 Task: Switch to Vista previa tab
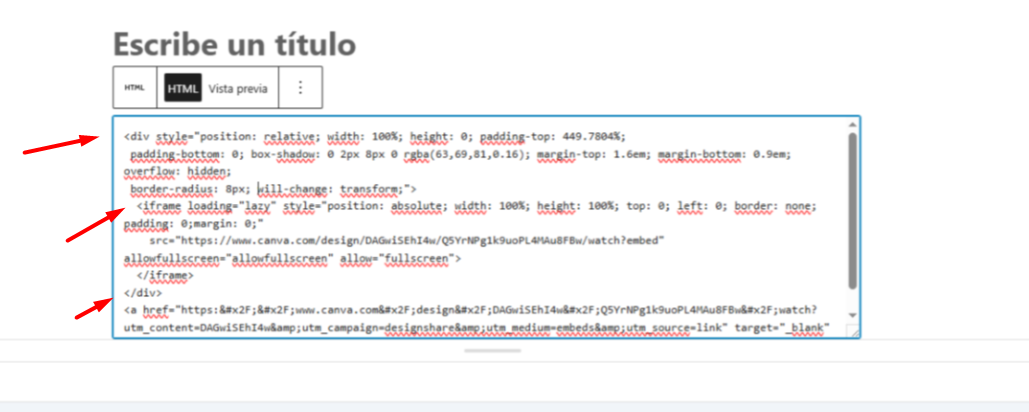point(237,88)
